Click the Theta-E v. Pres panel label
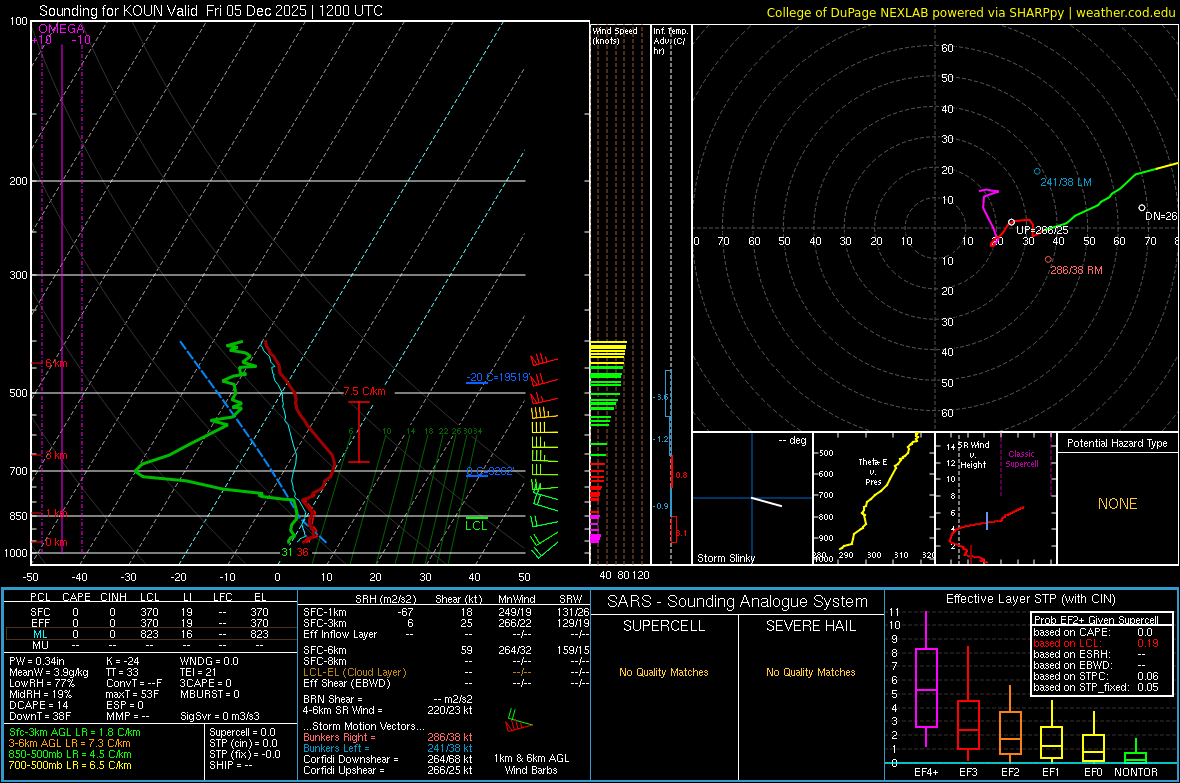This screenshot has height=783, width=1180. coord(873,471)
